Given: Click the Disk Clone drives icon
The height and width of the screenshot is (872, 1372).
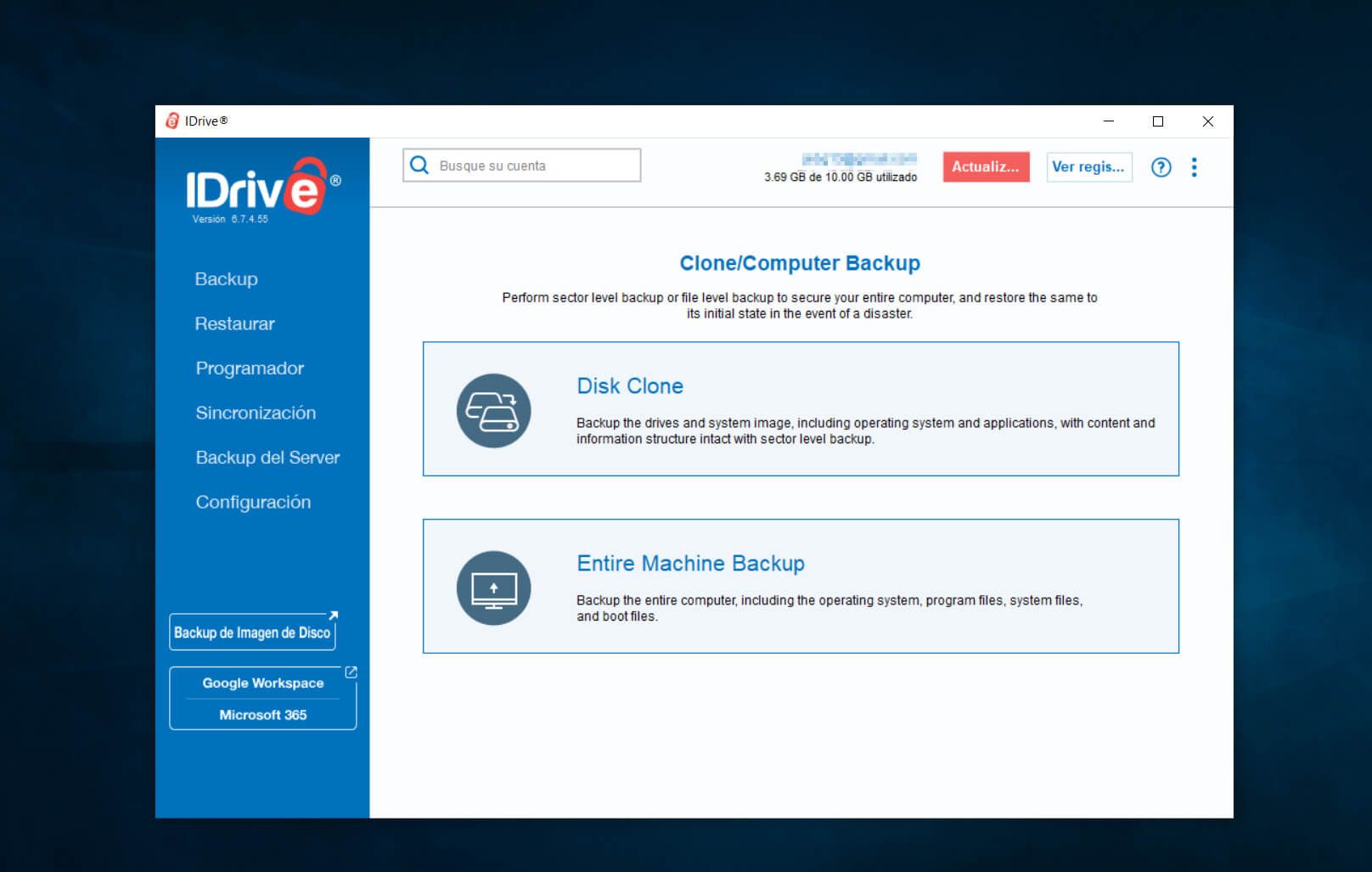Looking at the screenshot, I should click(493, 411).
